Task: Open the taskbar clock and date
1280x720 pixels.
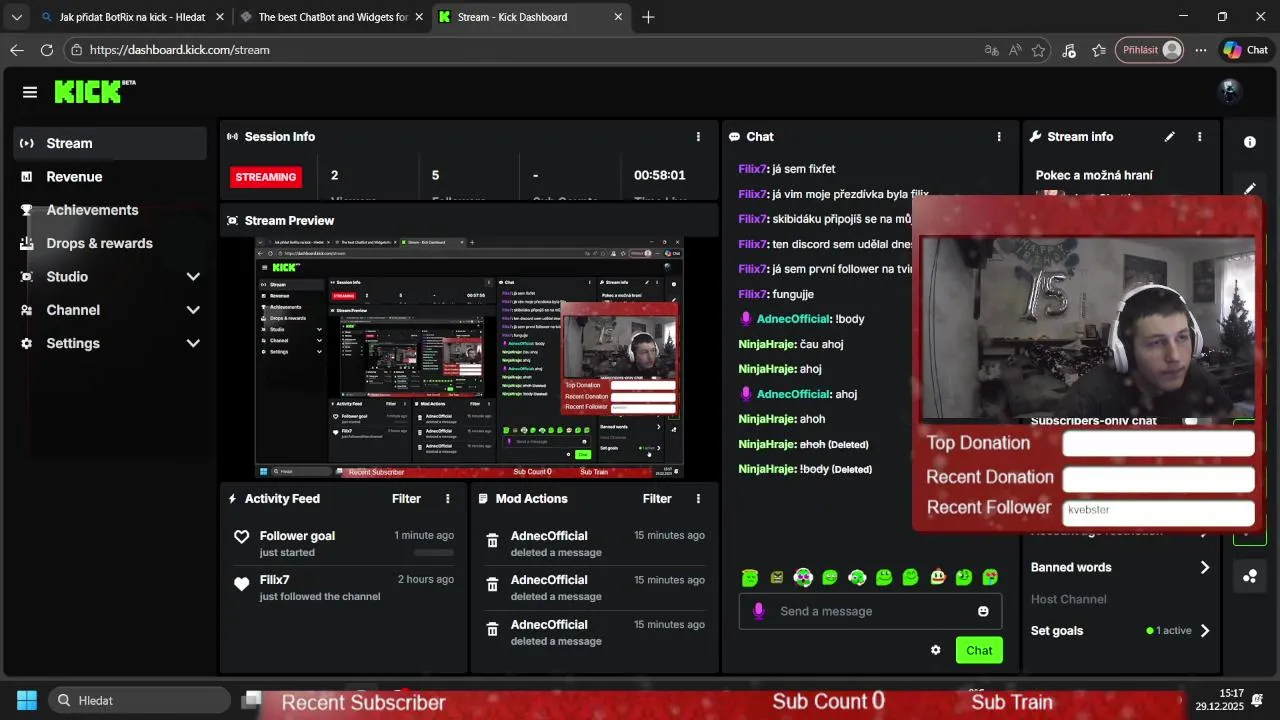Action: [x=1218, y=700]
